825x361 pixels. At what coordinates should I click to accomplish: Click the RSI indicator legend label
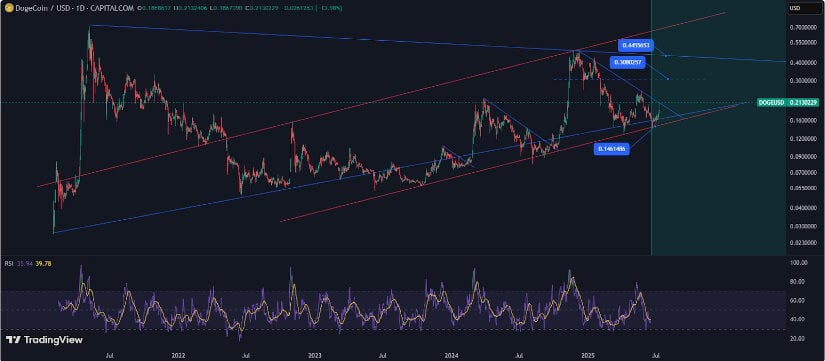9,263
